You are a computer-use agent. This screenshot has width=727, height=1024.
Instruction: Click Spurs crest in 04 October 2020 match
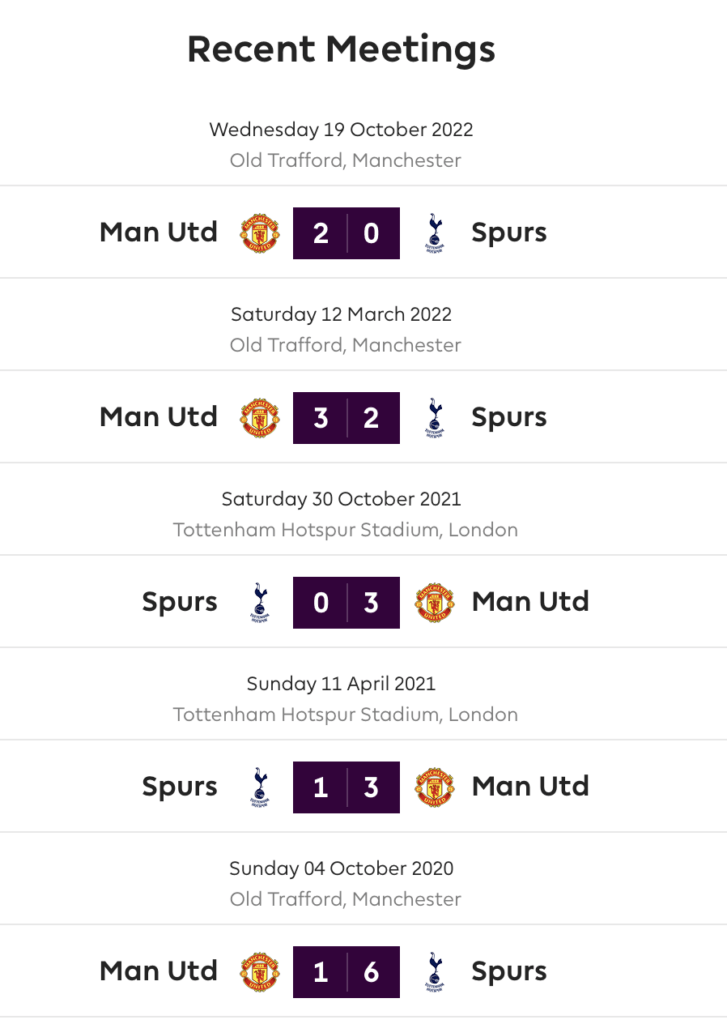pyautogui.click(x=434, y=972)
